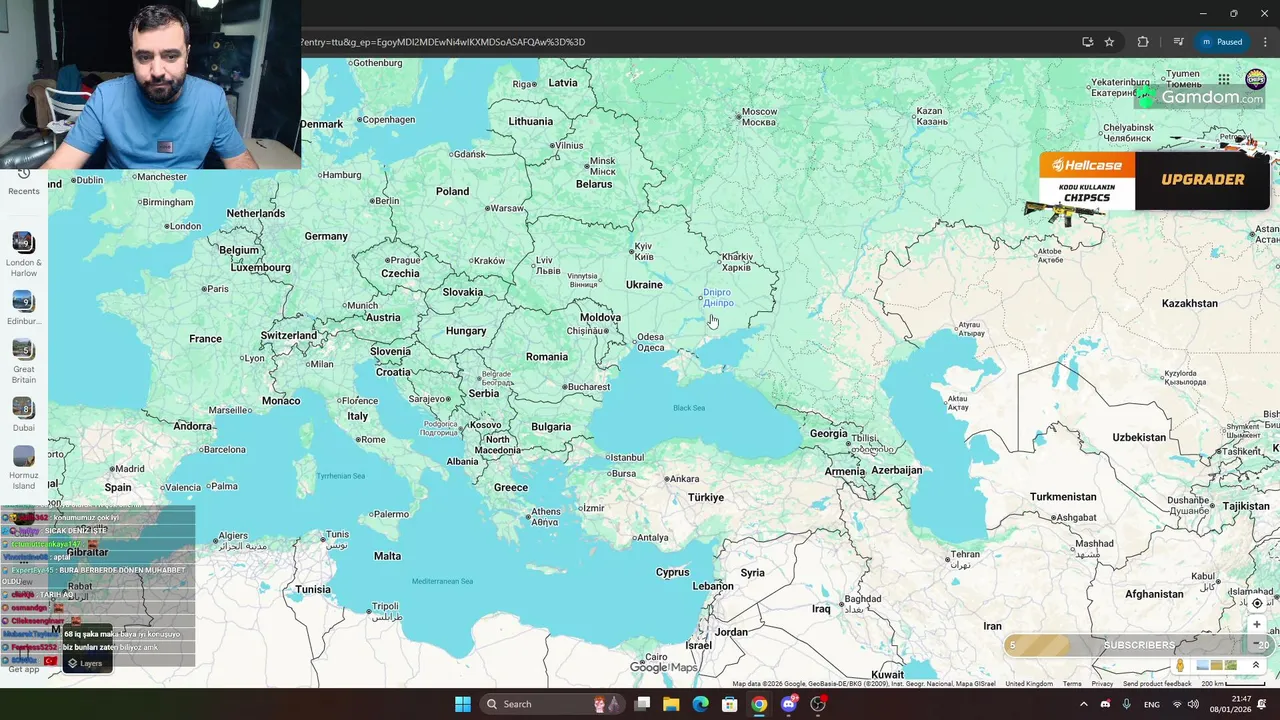Open Chrome media controls
The width and height of the screenshot is (1280, 720).
[1178, 42]
